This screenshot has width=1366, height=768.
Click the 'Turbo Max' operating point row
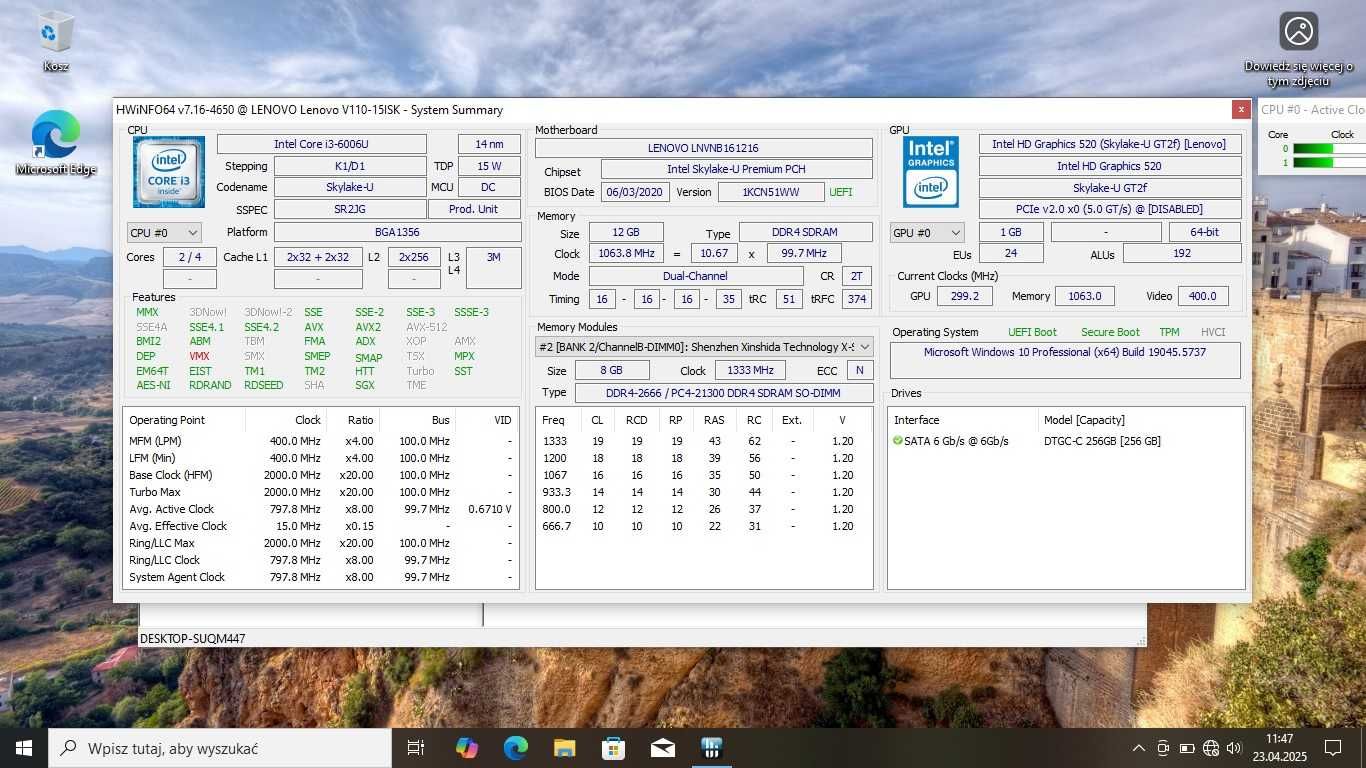[x=320, y=492]
